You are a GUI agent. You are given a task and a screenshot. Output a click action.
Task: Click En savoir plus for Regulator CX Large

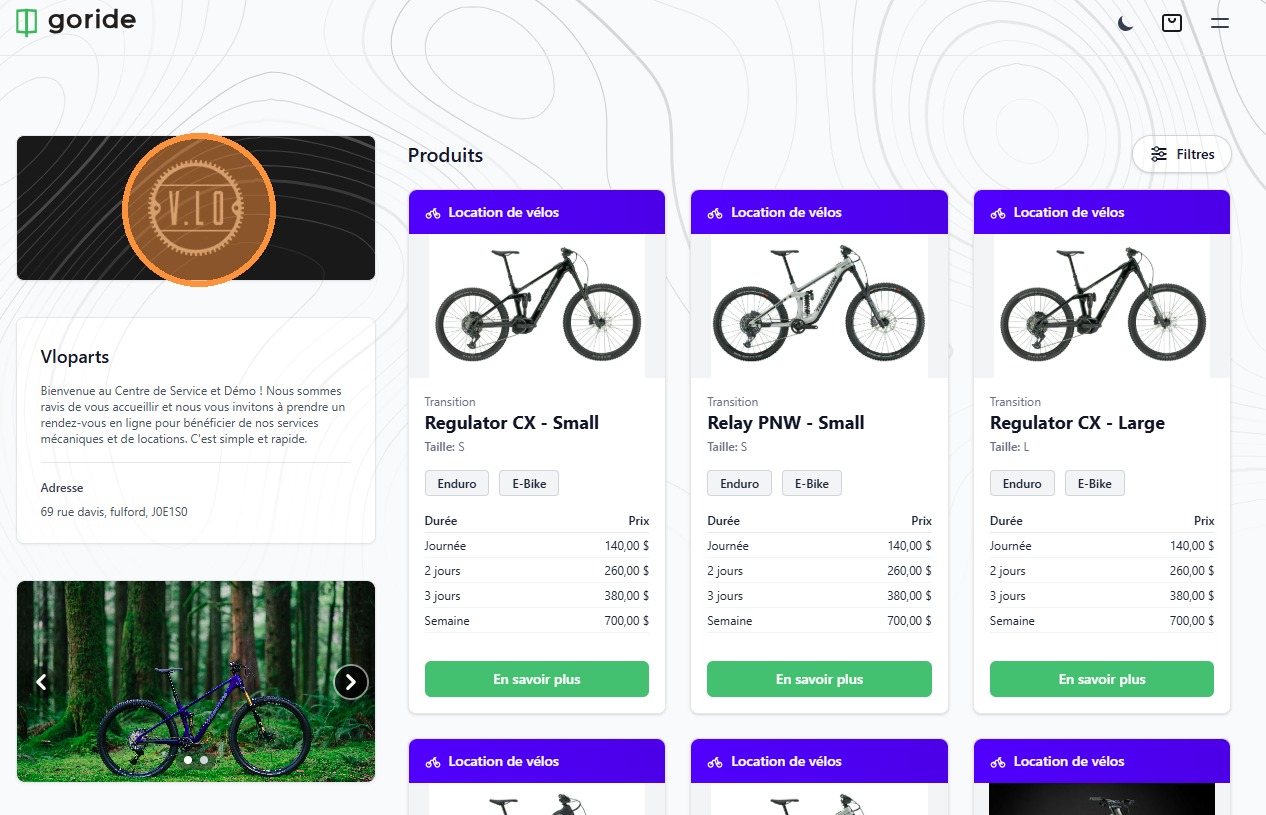click(1102, 679)
